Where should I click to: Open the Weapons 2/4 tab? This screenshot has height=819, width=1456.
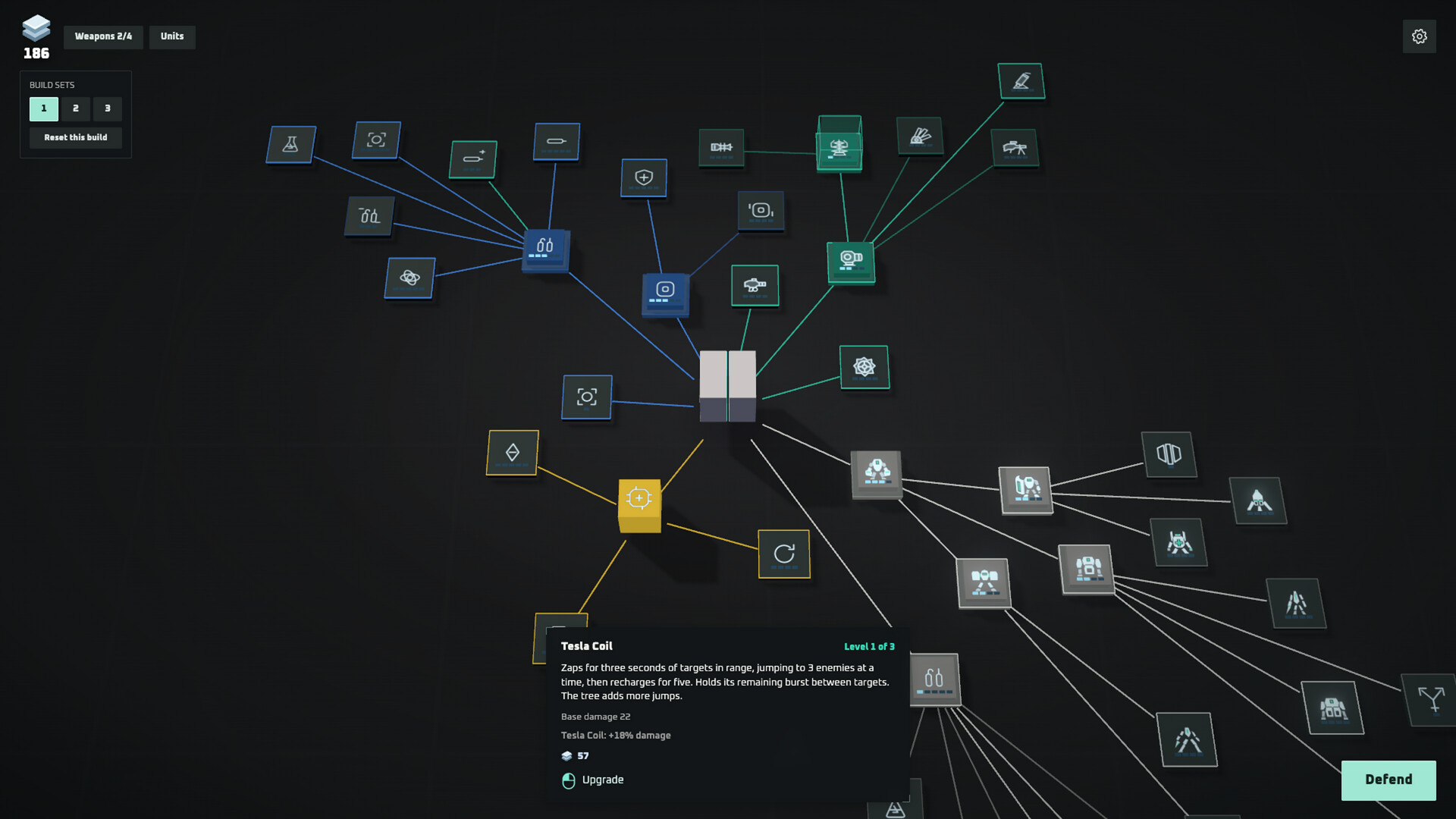[x=103, y=36]
